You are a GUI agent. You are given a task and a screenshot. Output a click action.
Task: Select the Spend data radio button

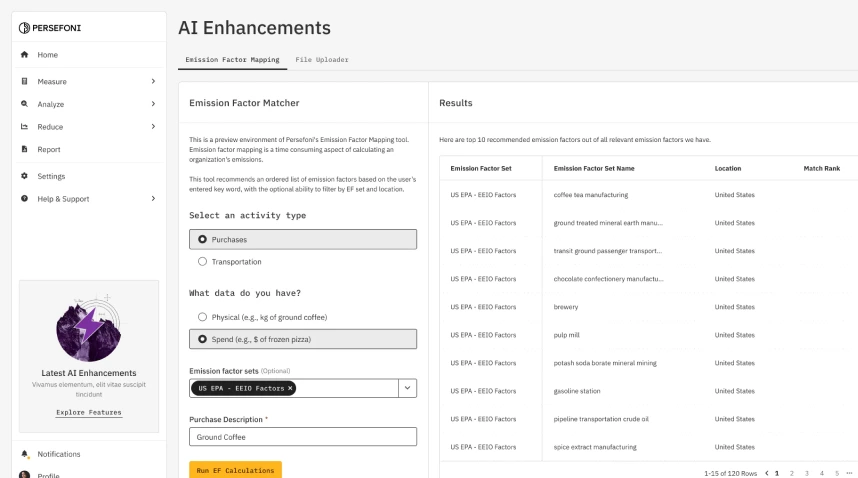203,341
